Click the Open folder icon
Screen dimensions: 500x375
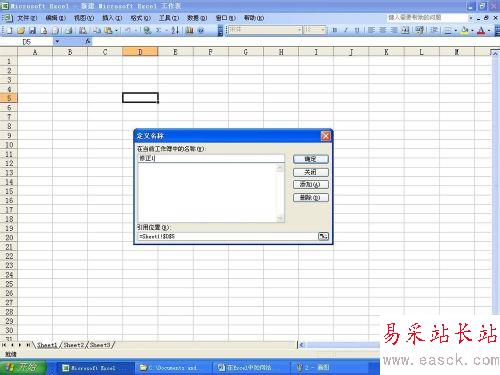point(21,31)
